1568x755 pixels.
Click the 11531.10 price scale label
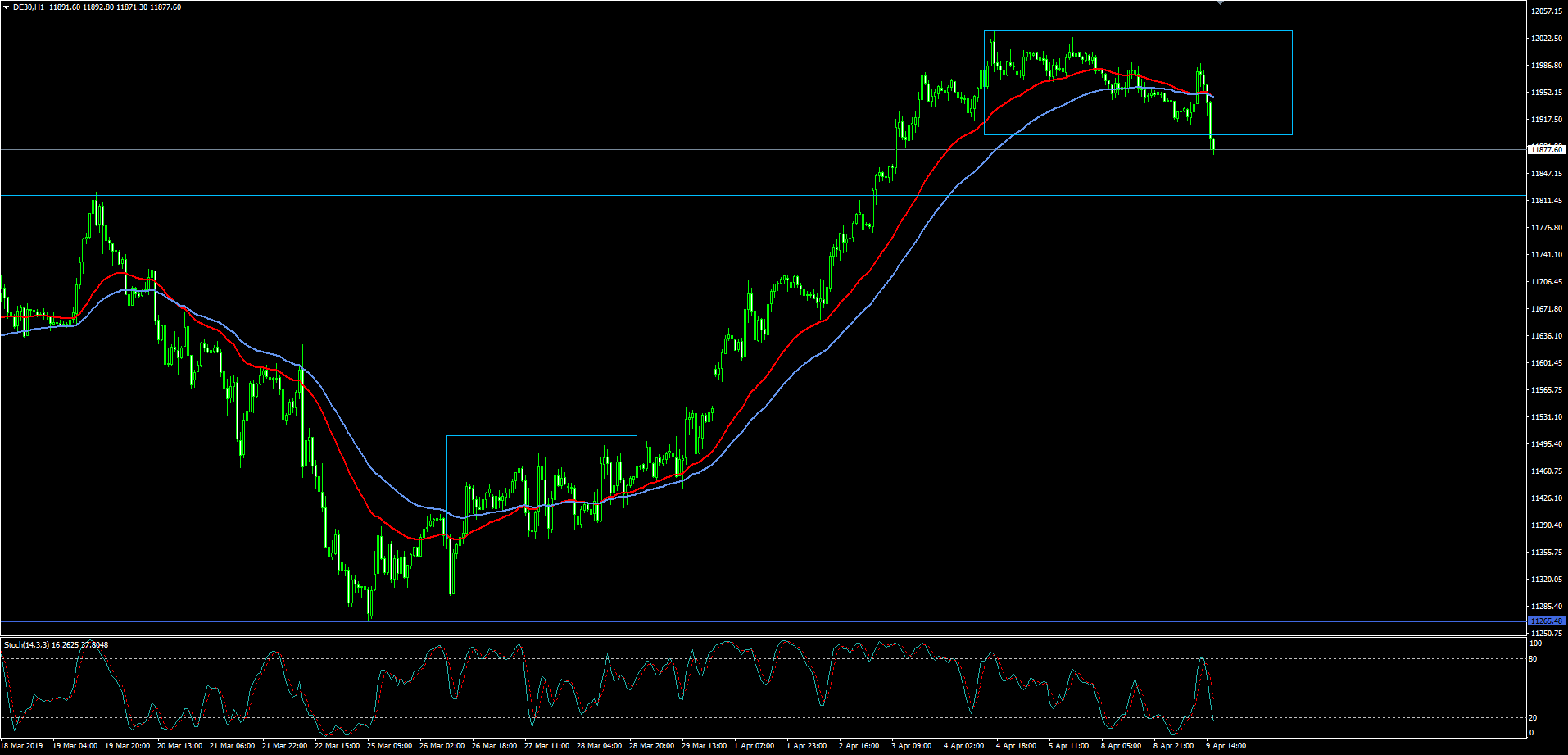point(1546,417)
